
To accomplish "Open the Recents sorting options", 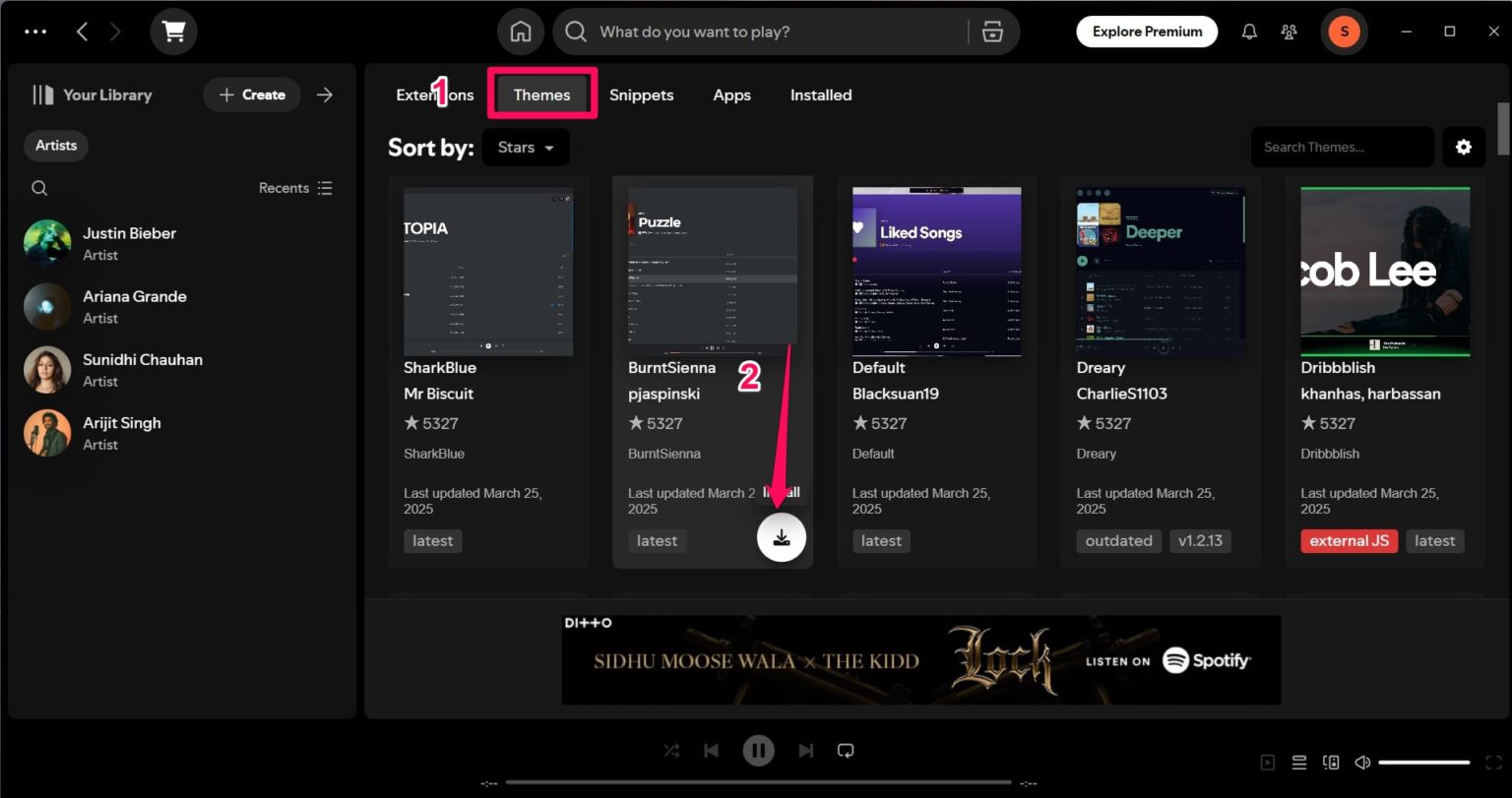I will pos(295,187).
